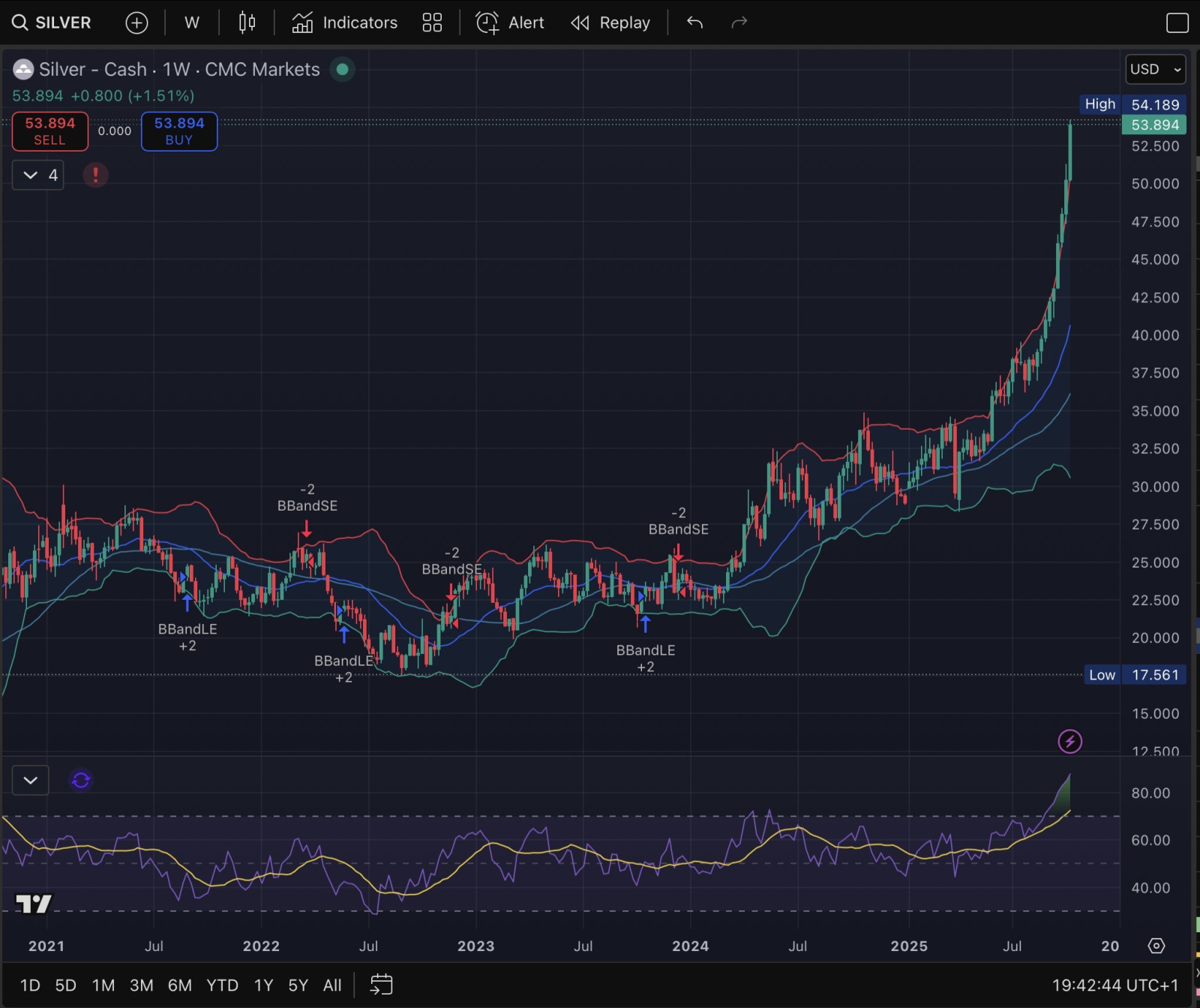Create a new price Alert
Screen dimensions: 1200x1008
point(510,22)
